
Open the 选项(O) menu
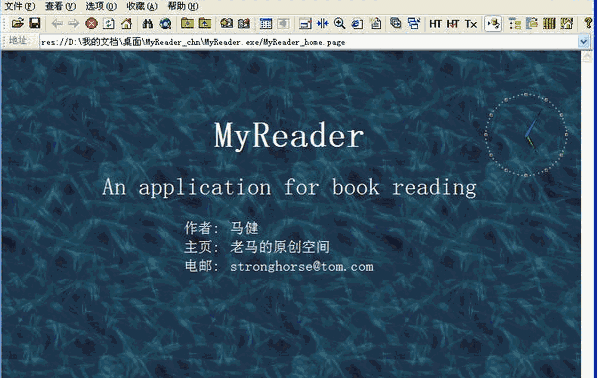pos(101,6)
